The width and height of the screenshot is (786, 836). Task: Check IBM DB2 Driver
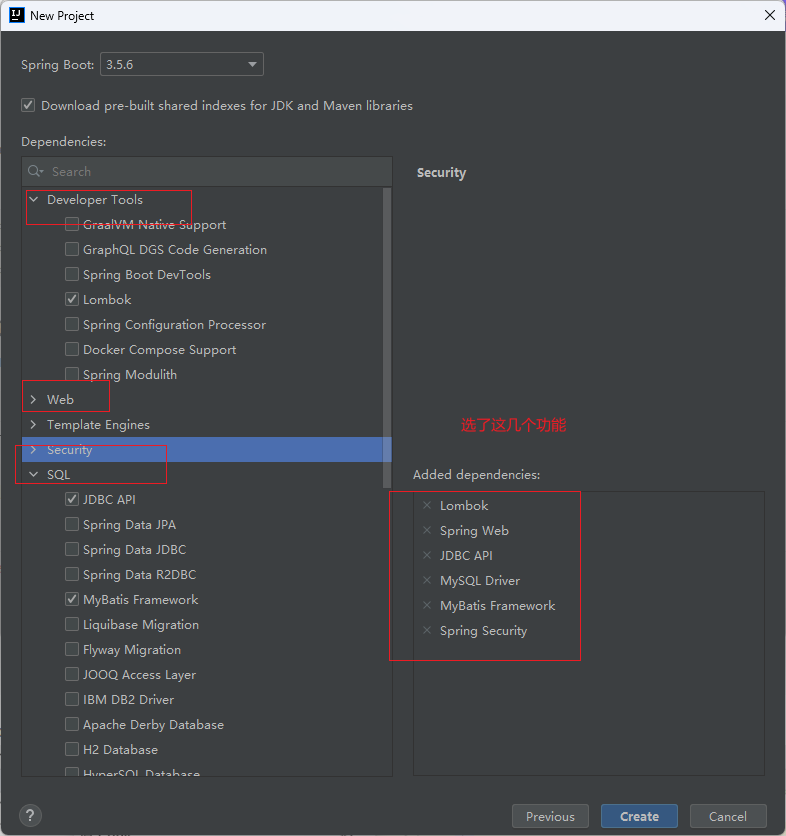72,700
